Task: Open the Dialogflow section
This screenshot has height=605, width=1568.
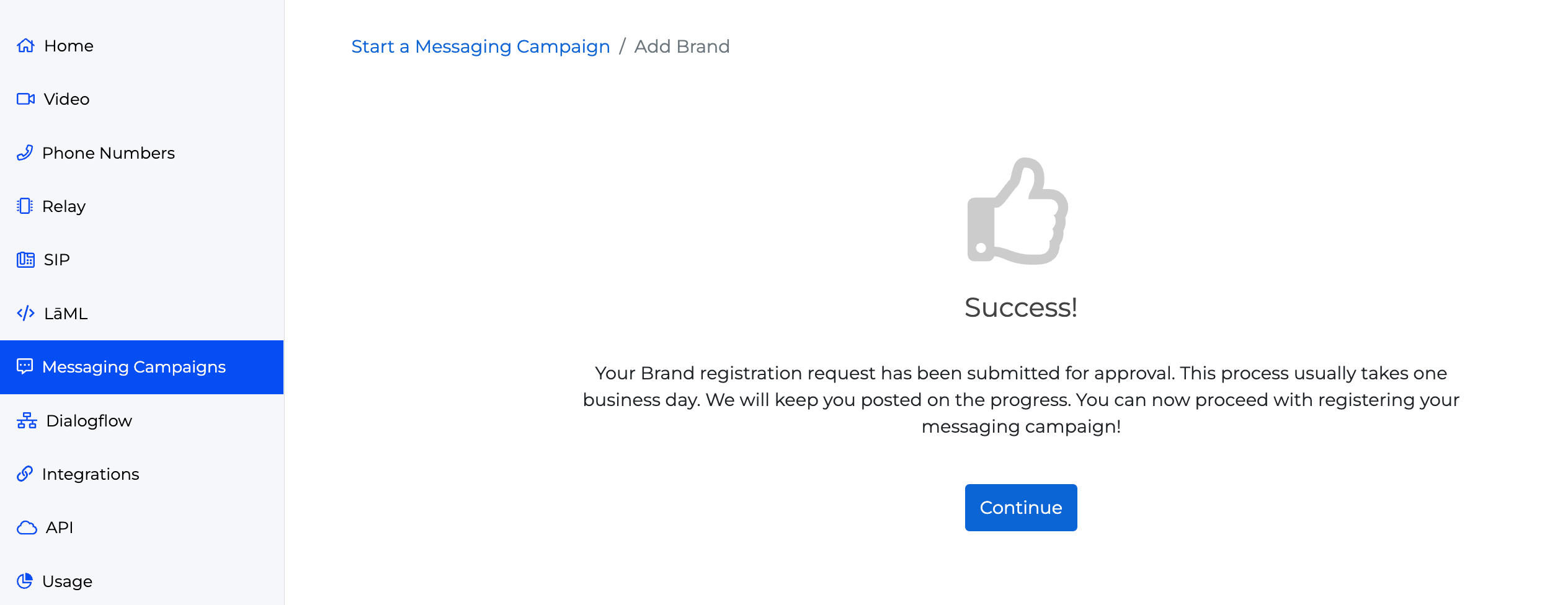Action: tap(89, 420)
